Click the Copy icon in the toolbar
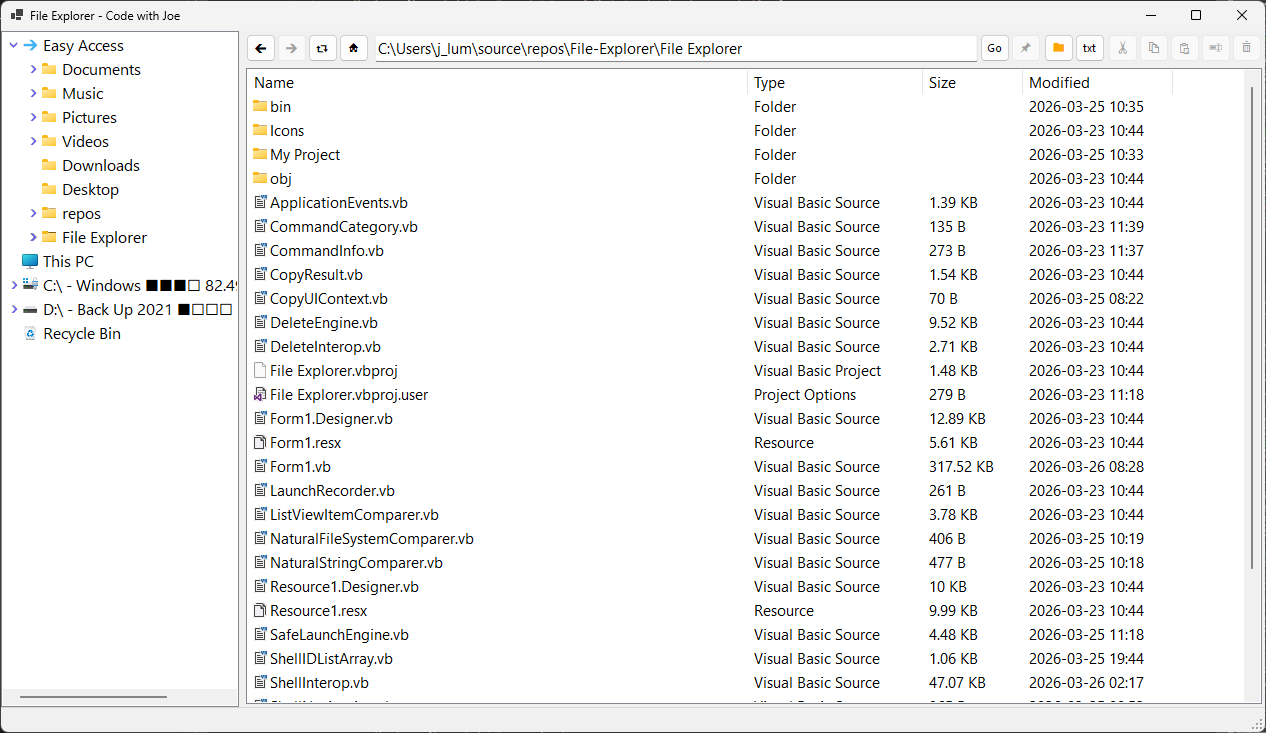This screenshot has height=733, width=1266. tap(1154, 48)
